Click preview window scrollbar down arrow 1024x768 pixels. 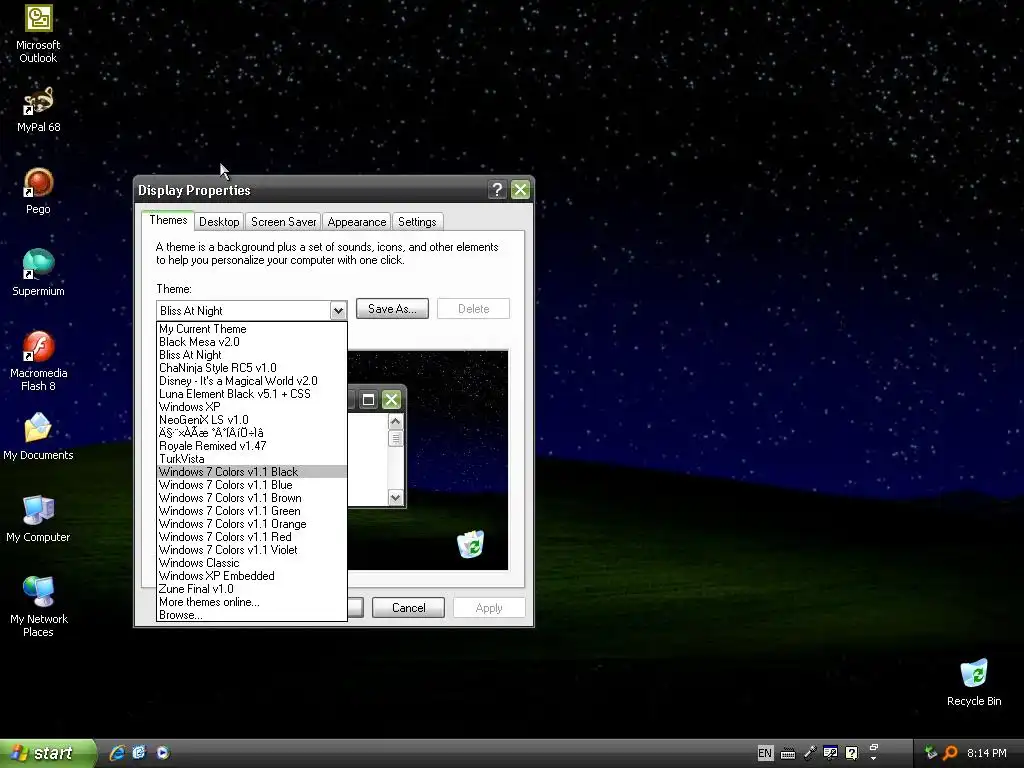[x=395, y=498]
